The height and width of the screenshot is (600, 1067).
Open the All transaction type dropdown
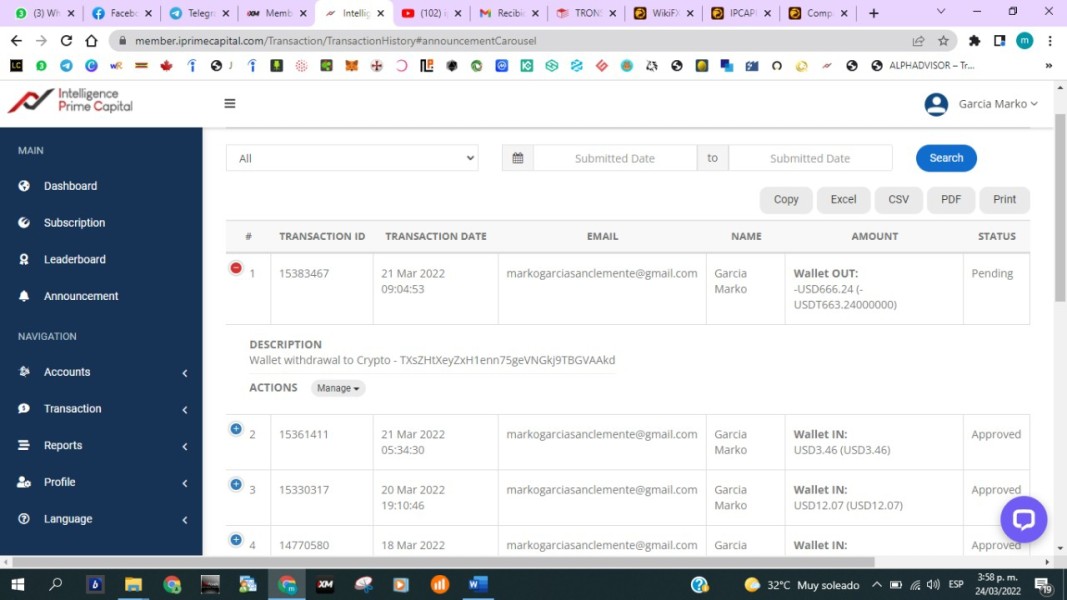click(352, 158)
